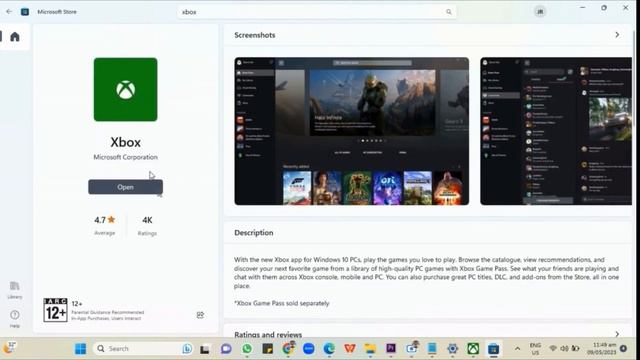This screenshot has width=640, height=360.
Task: Go back using the back arrow
Action: pos(9,12)
